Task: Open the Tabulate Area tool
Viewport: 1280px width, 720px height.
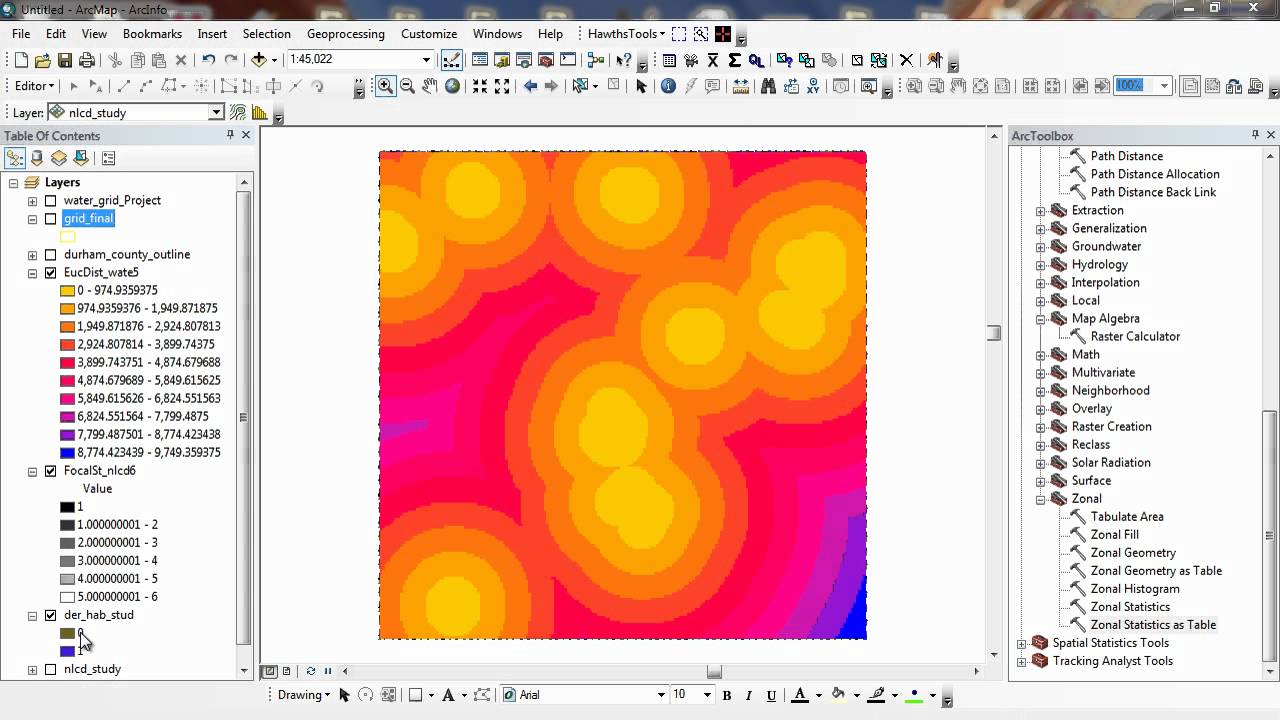Action: pos(1127,517)
